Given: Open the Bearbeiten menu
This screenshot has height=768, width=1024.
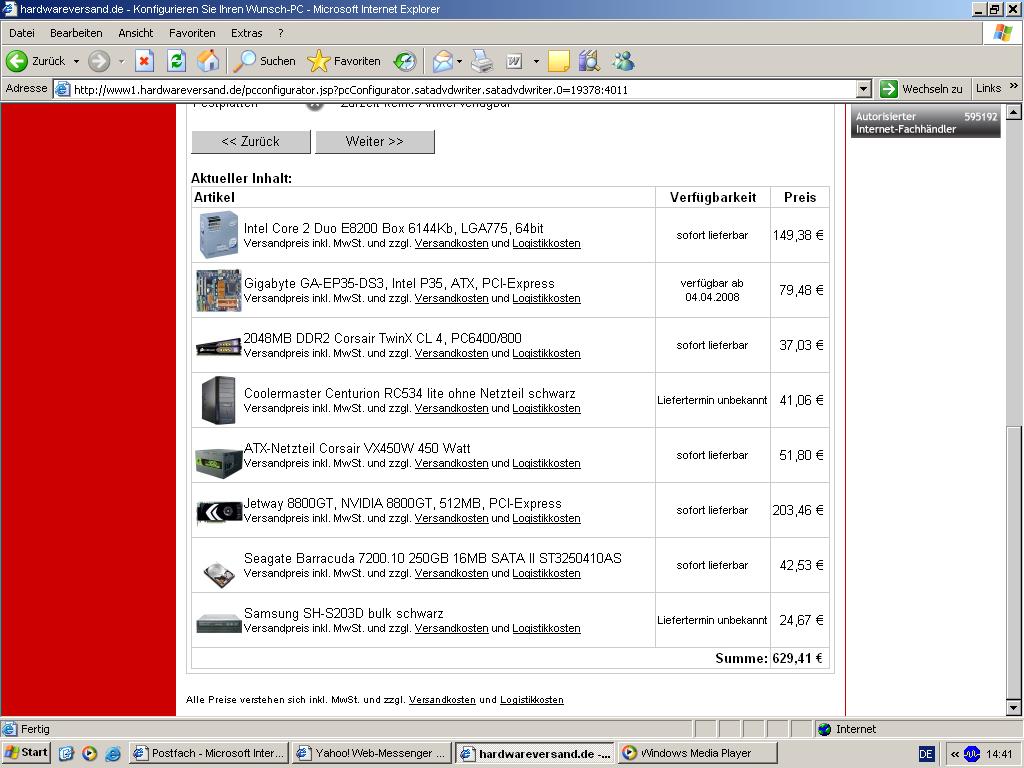Looking at the screenshot, I should point(76,33).
